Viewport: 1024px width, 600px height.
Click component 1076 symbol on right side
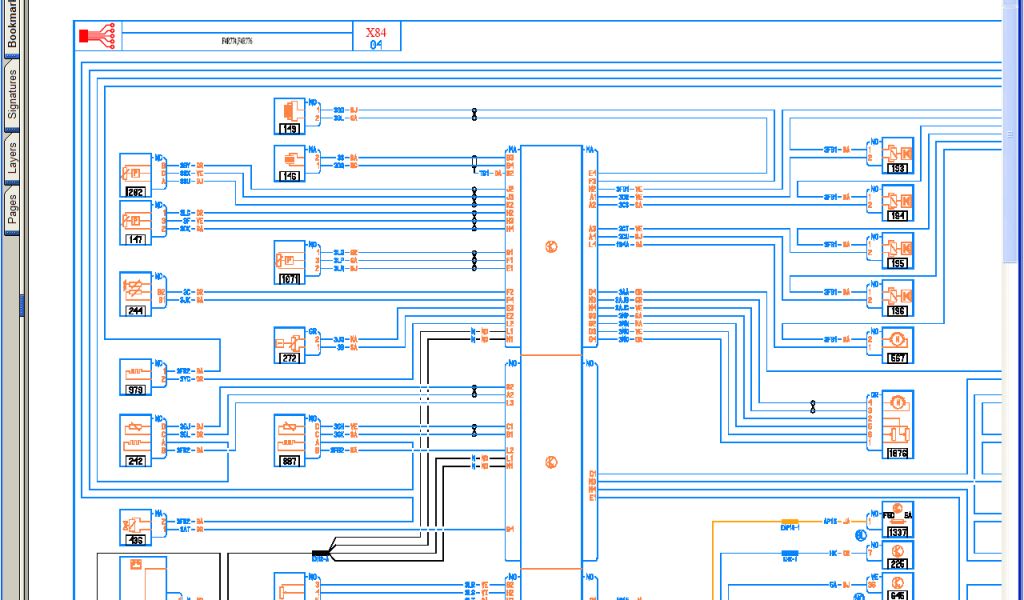pos(897,423)
